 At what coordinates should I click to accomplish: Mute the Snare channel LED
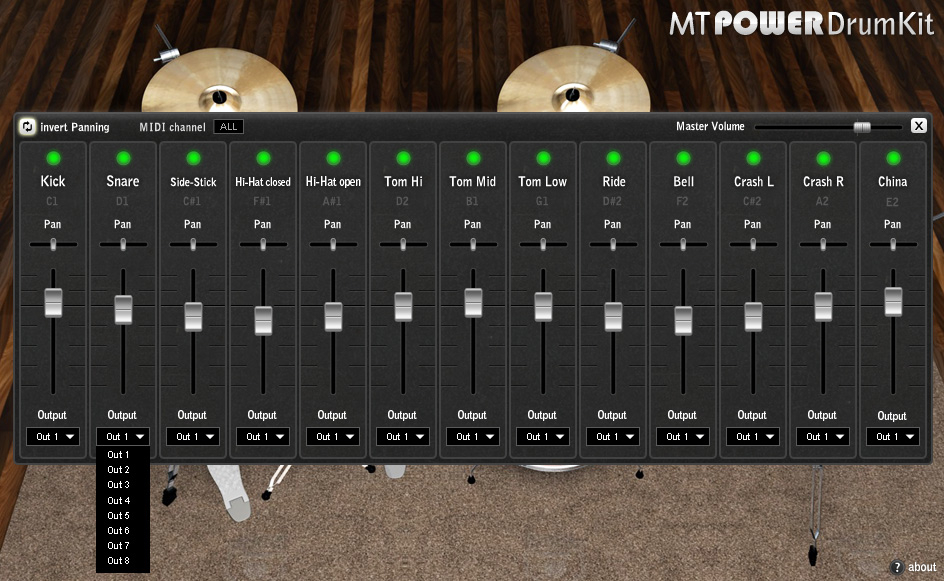point(123,158)
